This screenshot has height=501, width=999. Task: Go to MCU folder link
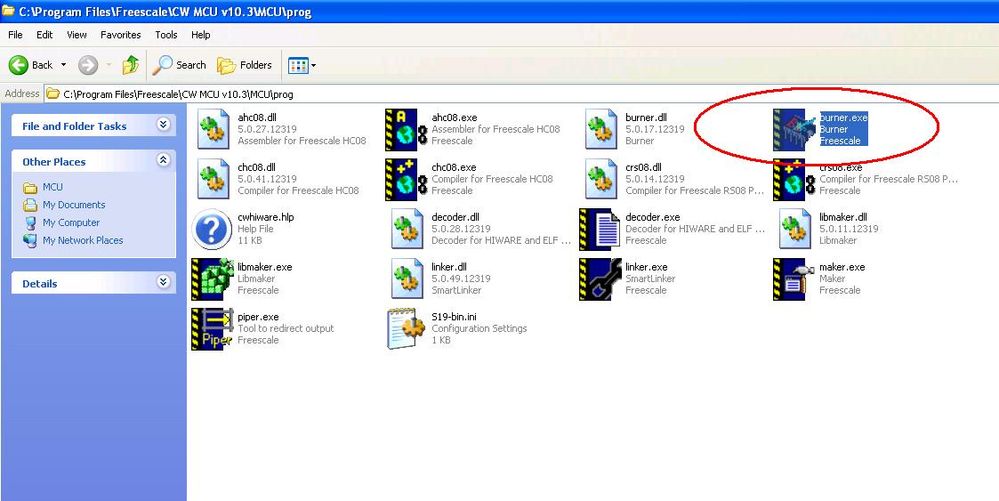pyautogui.click(x=52, y=187)
